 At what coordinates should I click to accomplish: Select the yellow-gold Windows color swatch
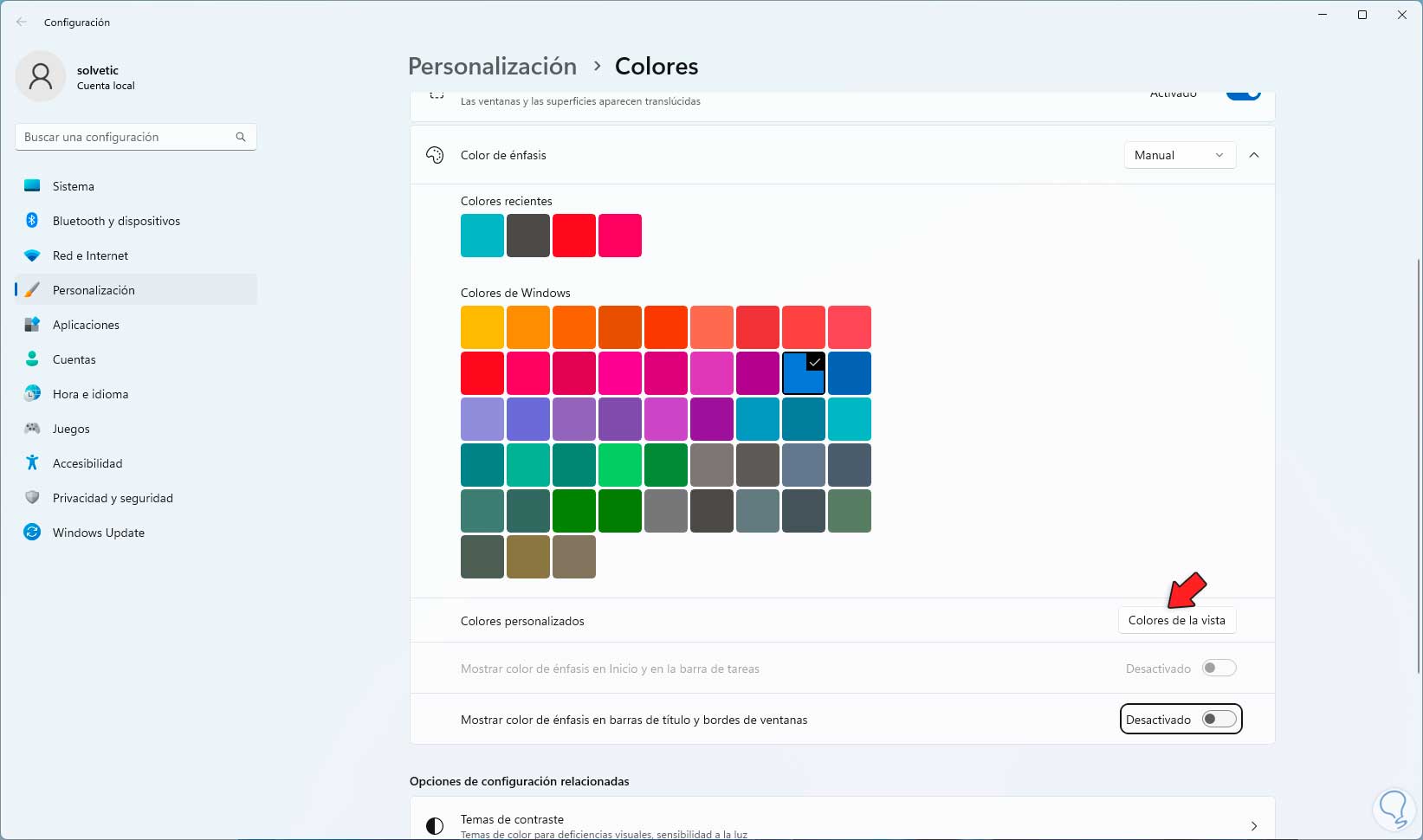482,327
